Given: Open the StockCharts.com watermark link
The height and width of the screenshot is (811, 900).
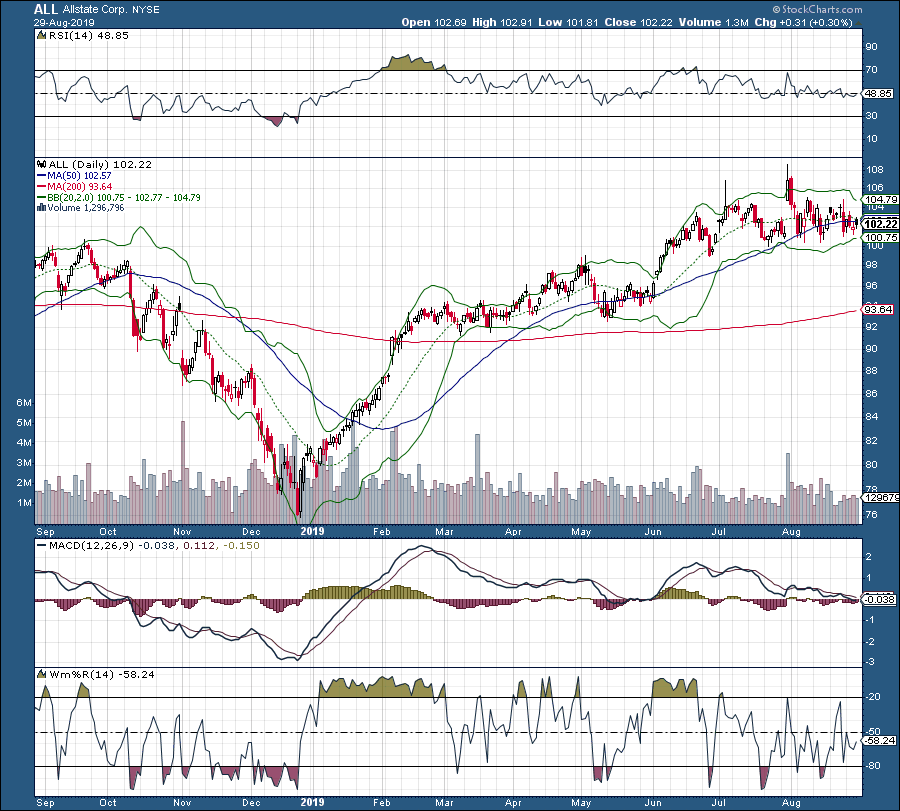Looking at the screenshot, I should coord(817,9).
